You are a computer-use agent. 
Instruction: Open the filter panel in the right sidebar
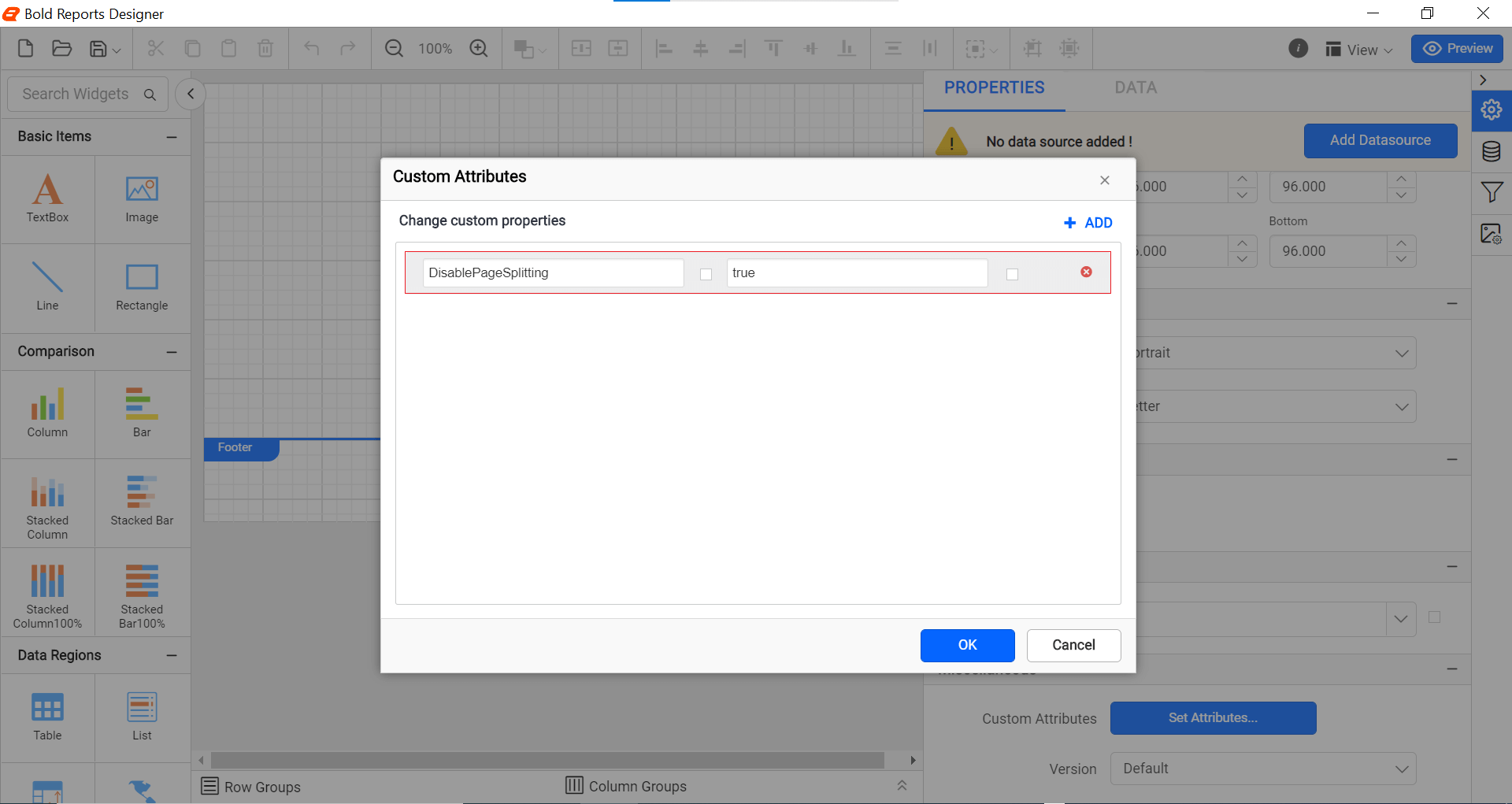[1492, 192]
